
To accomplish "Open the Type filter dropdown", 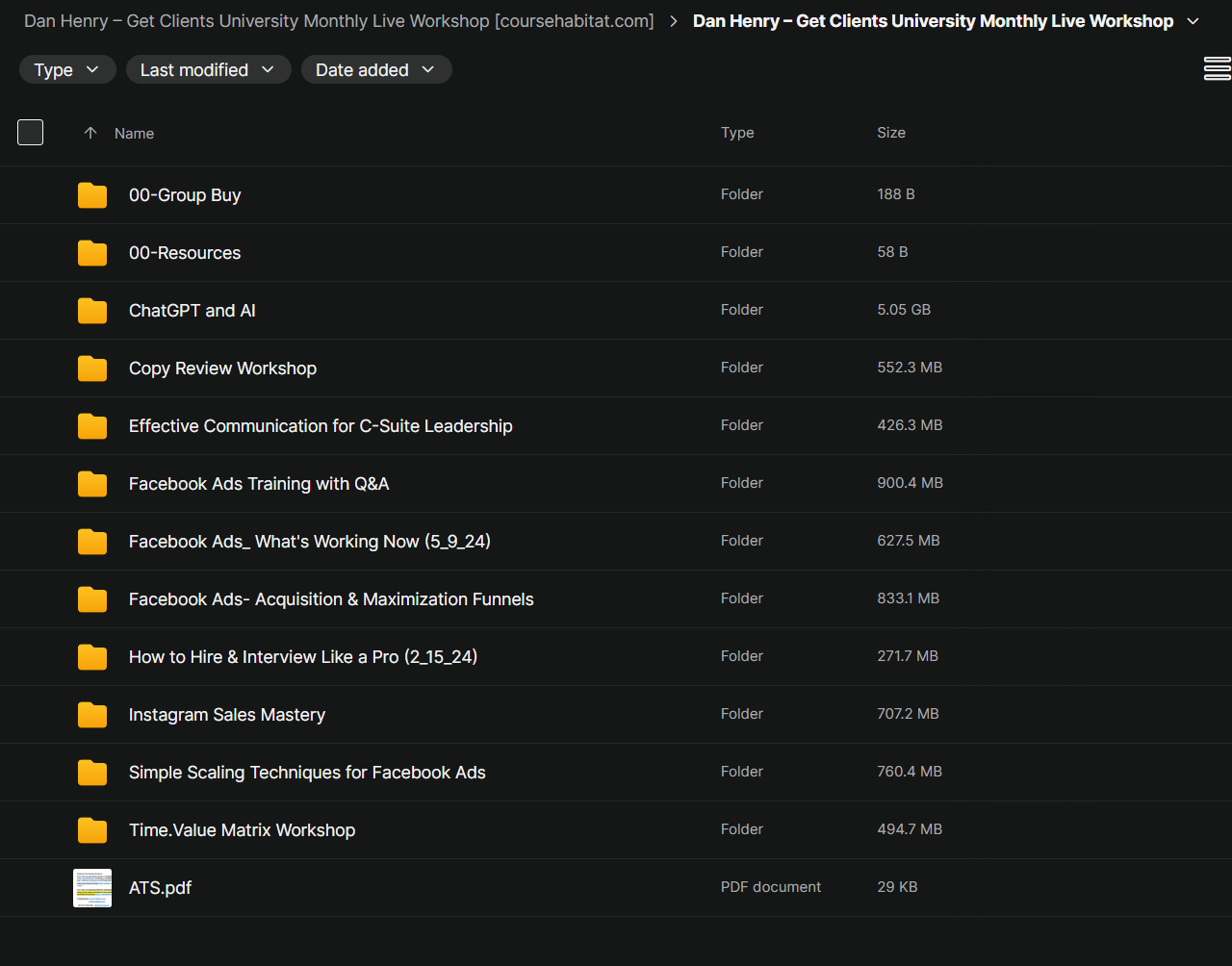I will (x=67, y=69).
